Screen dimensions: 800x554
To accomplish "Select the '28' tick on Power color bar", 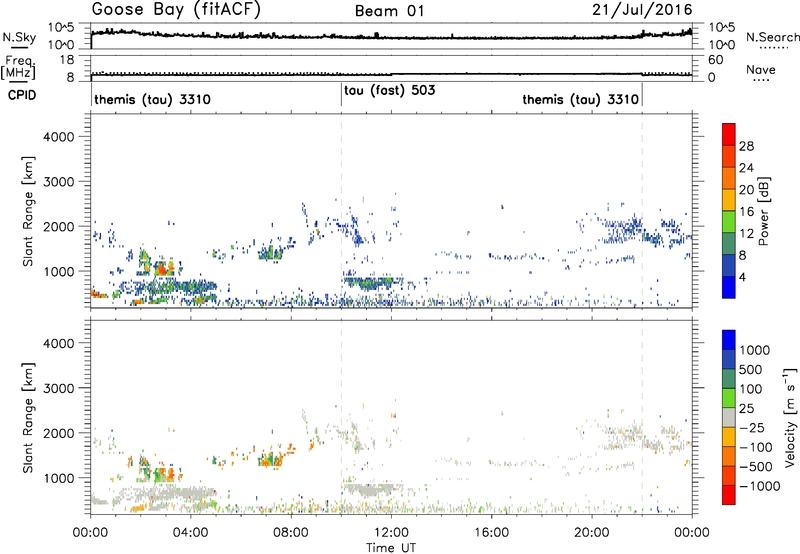I will point(746,146).
